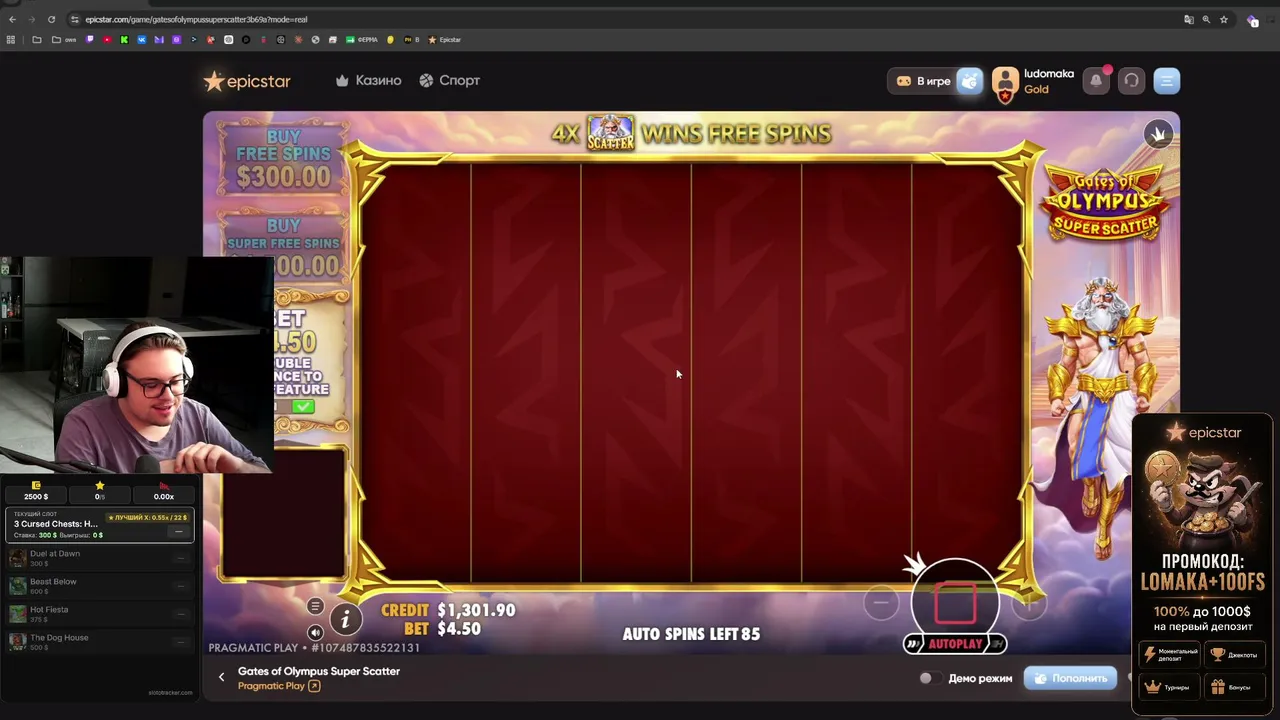Open the Twitch bookmark

click(90, 40)
